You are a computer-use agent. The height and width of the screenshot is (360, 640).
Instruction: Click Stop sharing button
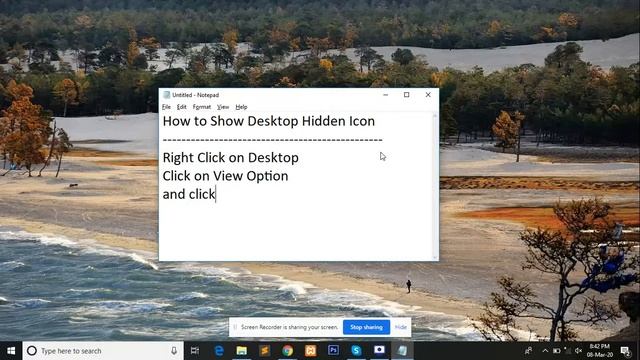click(366, 327)
